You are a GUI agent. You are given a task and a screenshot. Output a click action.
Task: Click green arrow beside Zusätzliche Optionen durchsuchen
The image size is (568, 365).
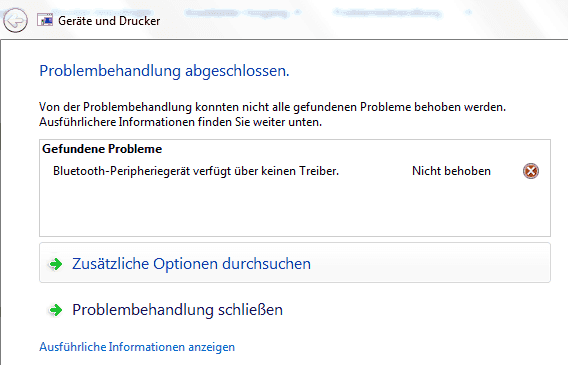55,264
